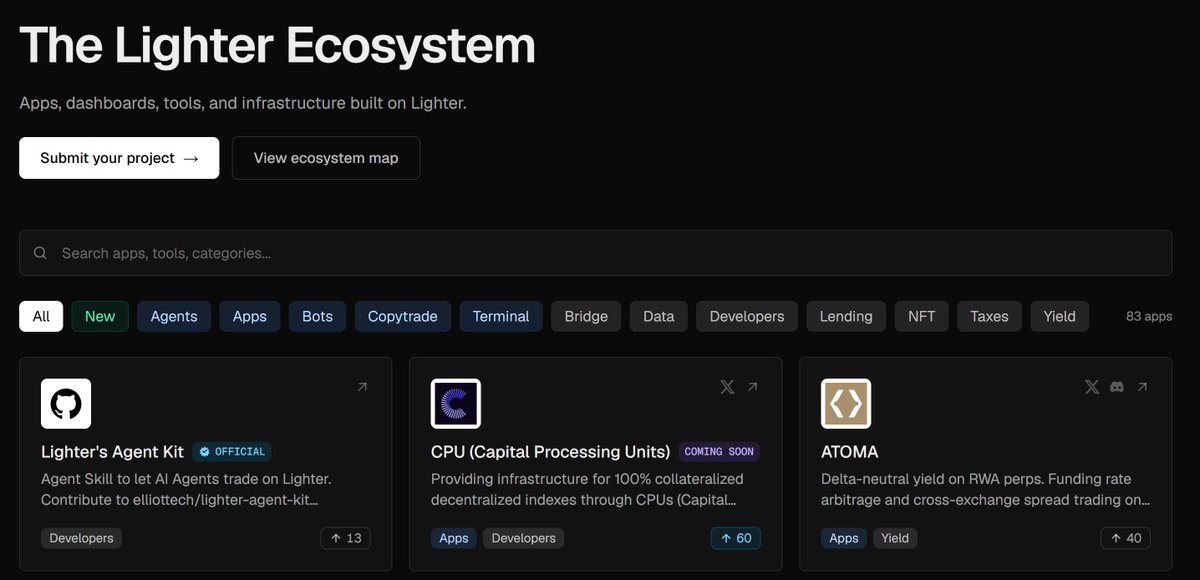The height and width of the screenshot is (580, 1200).
Task: Upvote Lighter's Agent Kit (13 votes)
Action: 346,538
